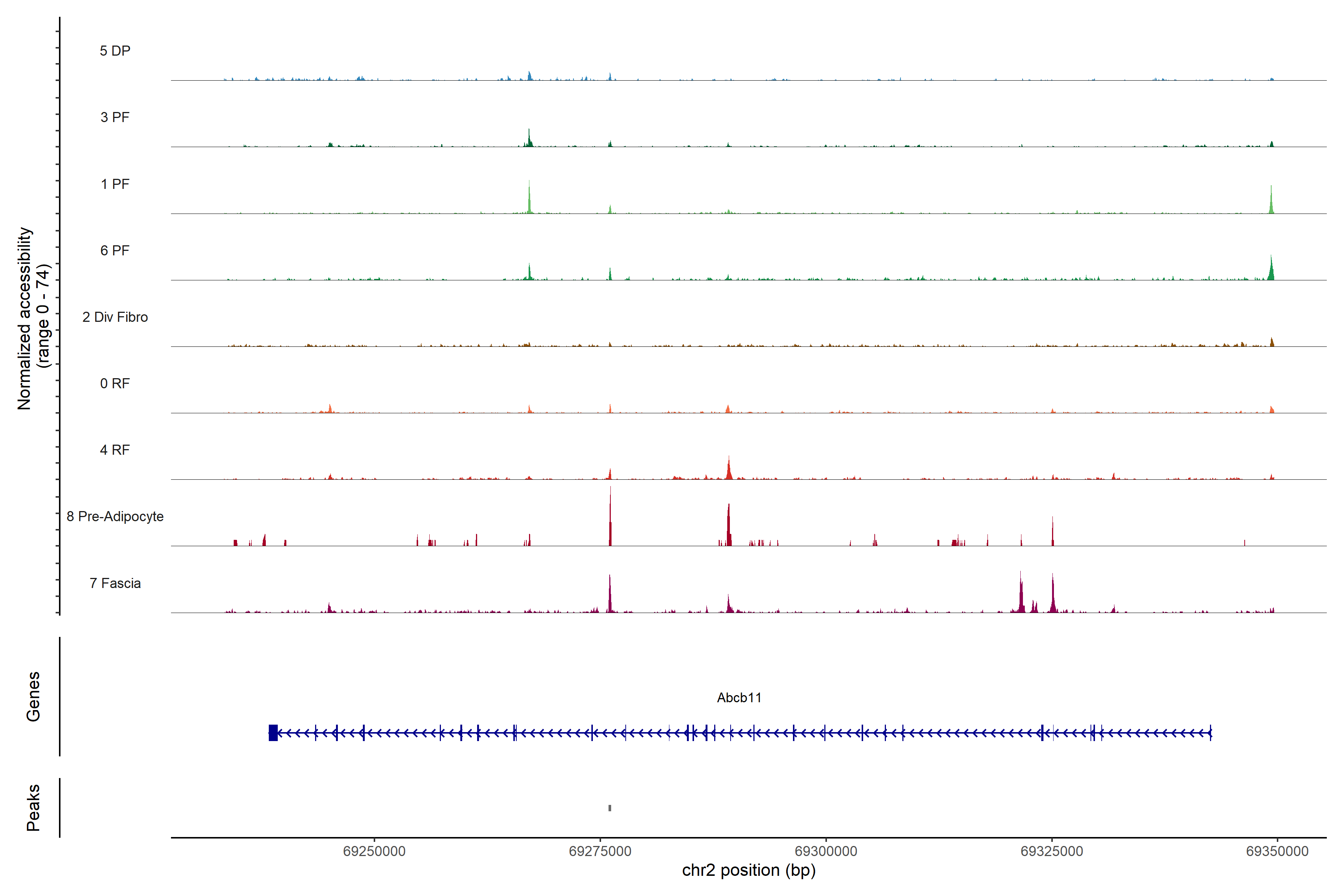
Task: Click the 8 Pre-Adipocyte label
Action: 115,517
